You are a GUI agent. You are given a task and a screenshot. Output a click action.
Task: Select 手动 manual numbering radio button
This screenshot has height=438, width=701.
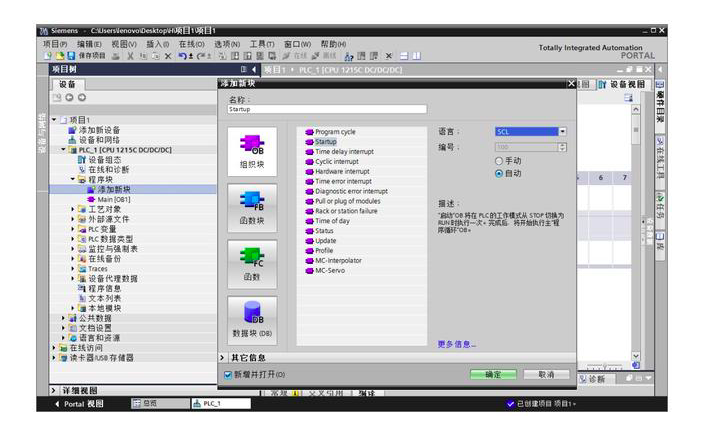[499, 160]
